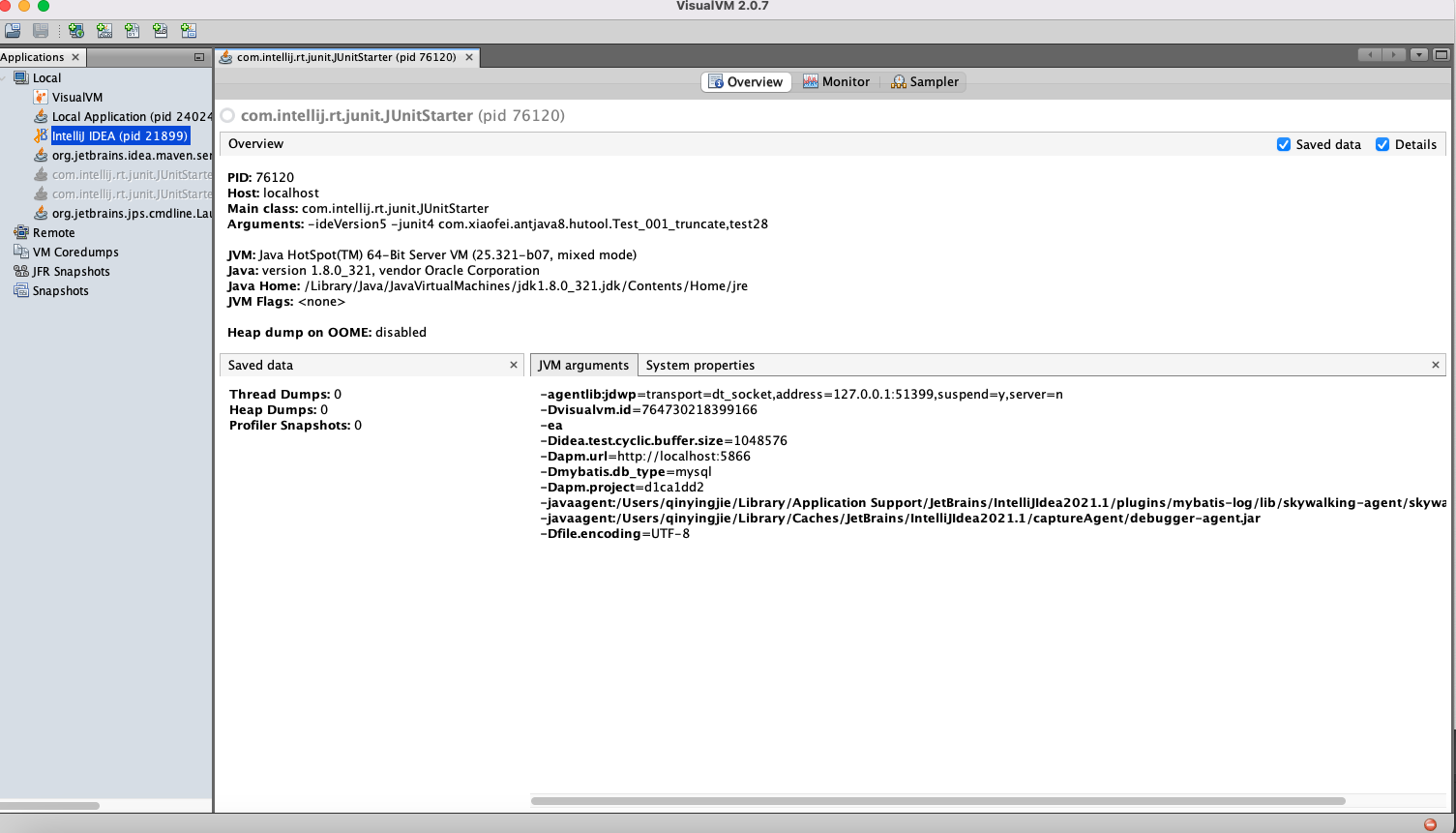The width and height of the screenshot is (1456, 833).
Task: Click Add Remote Host toolbar icon
Action: pos(75,31)
